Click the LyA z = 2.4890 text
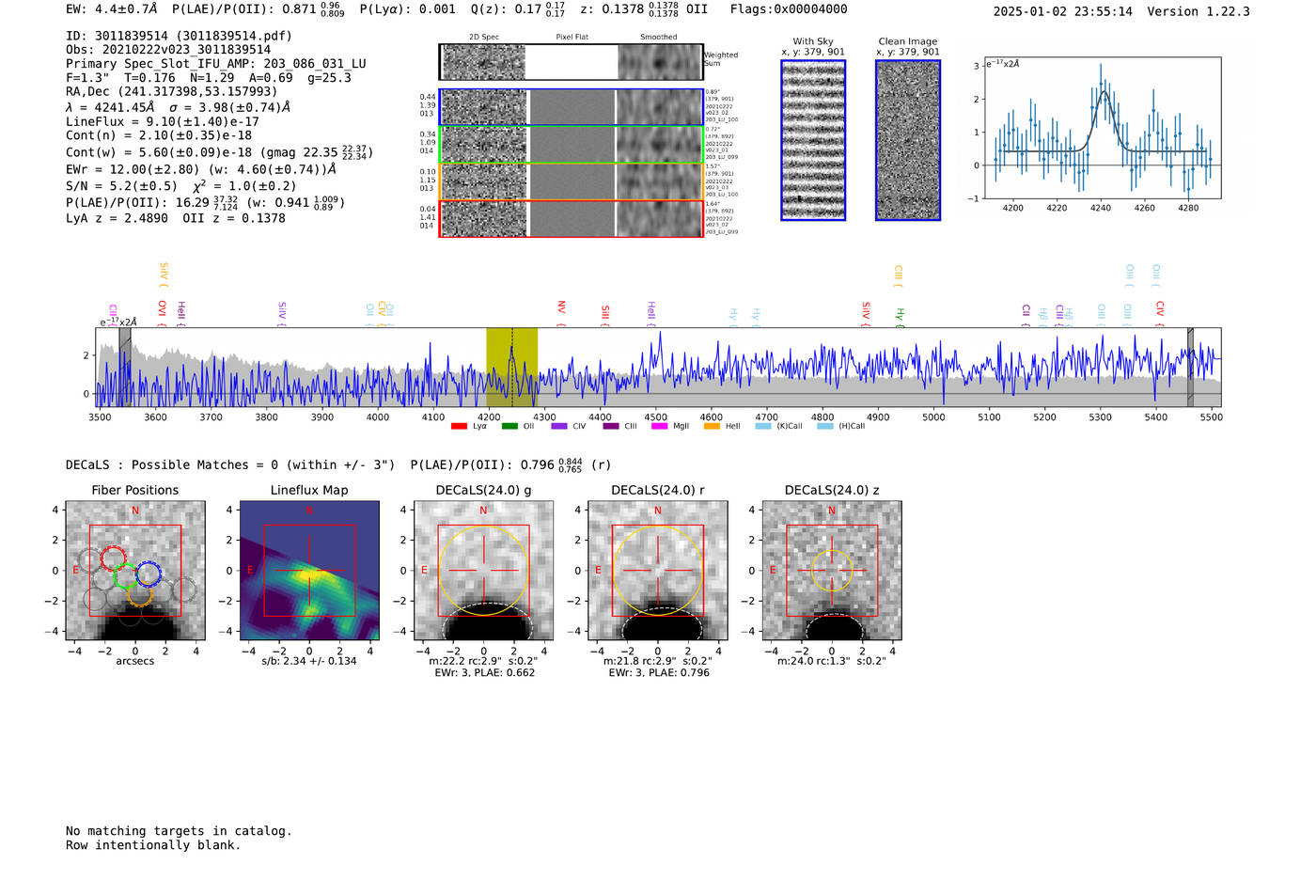 tap(117, 218)
